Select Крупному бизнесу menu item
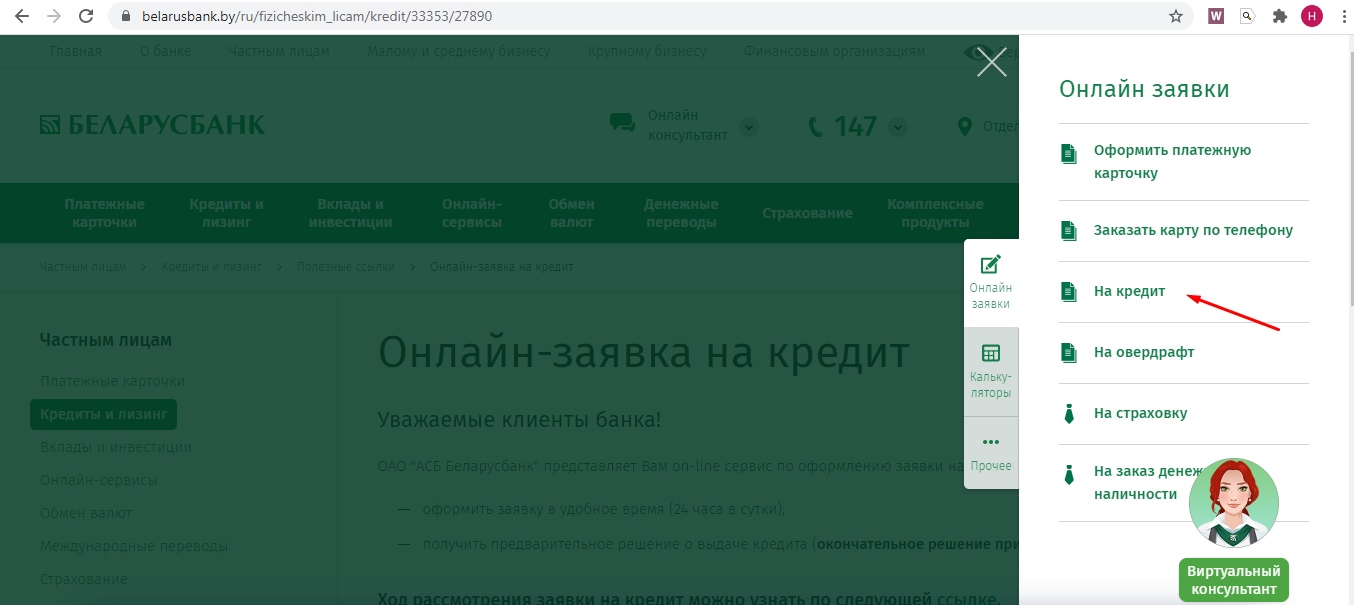 click(x=647, y=51)
